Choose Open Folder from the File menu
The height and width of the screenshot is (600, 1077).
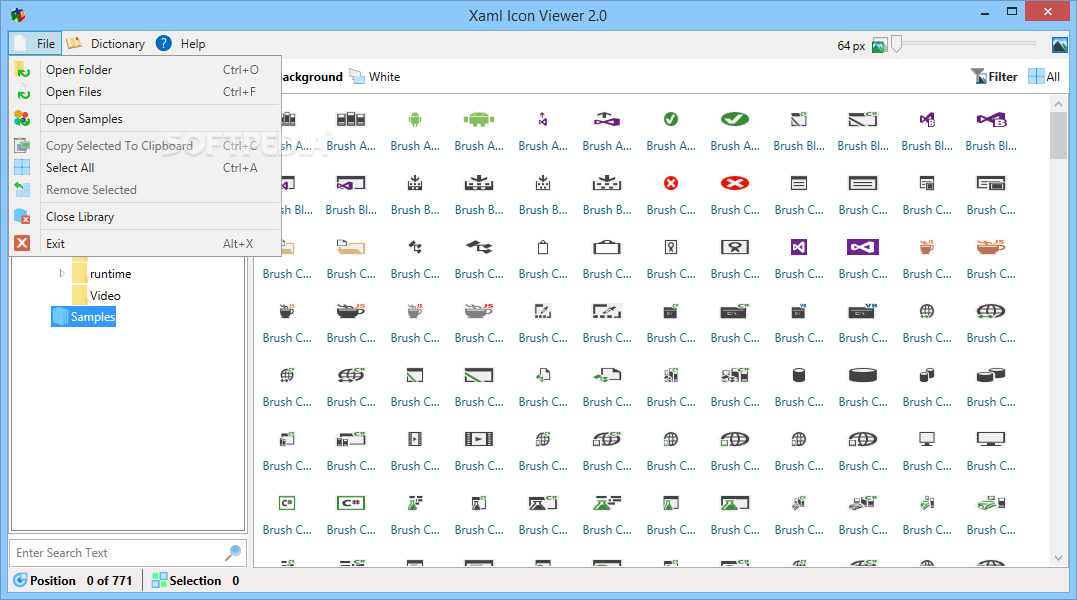(146, 69)
